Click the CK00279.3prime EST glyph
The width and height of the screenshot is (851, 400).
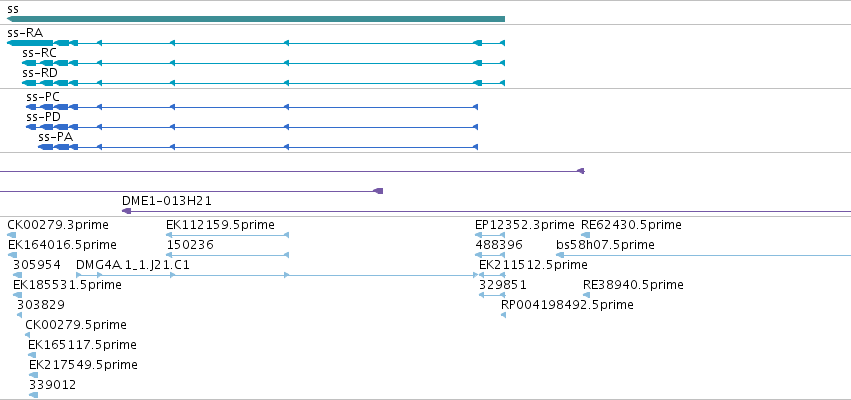(x=11, y=235)
